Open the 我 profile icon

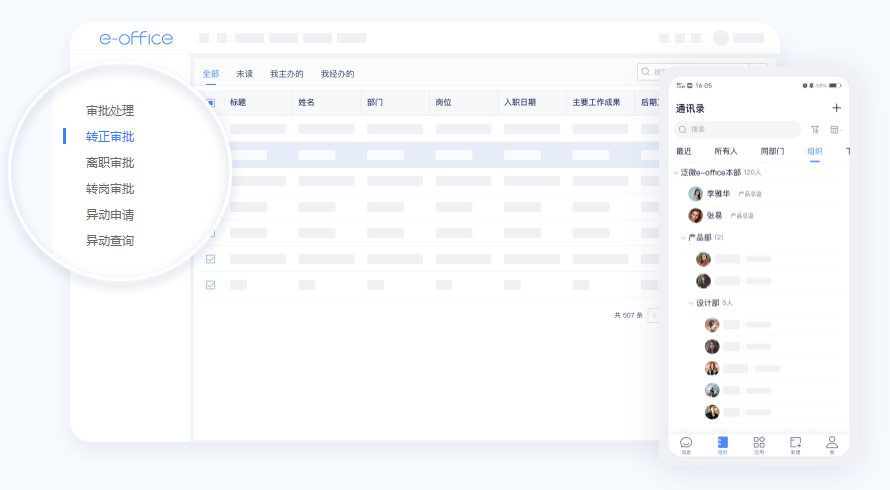(831, 443)
